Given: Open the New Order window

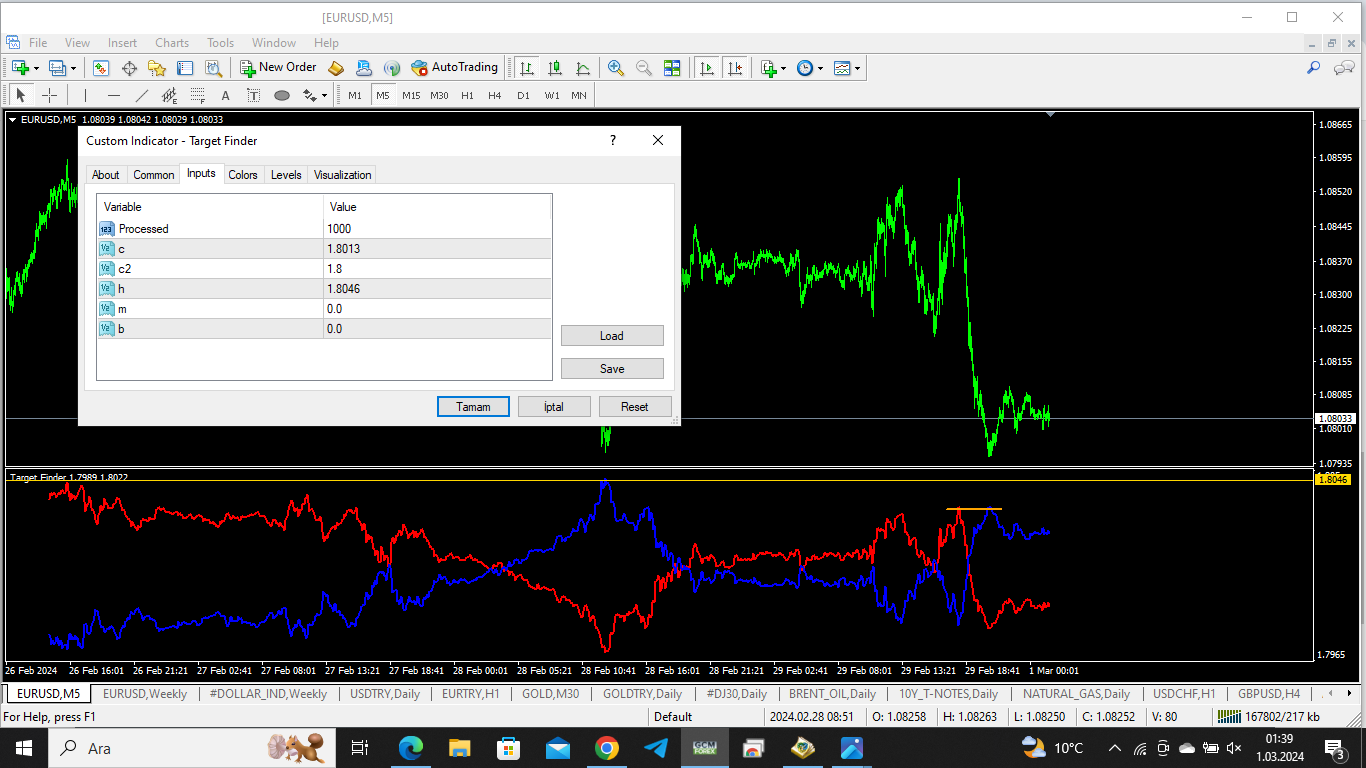Looking at the screenshot, I should (278, 68).
